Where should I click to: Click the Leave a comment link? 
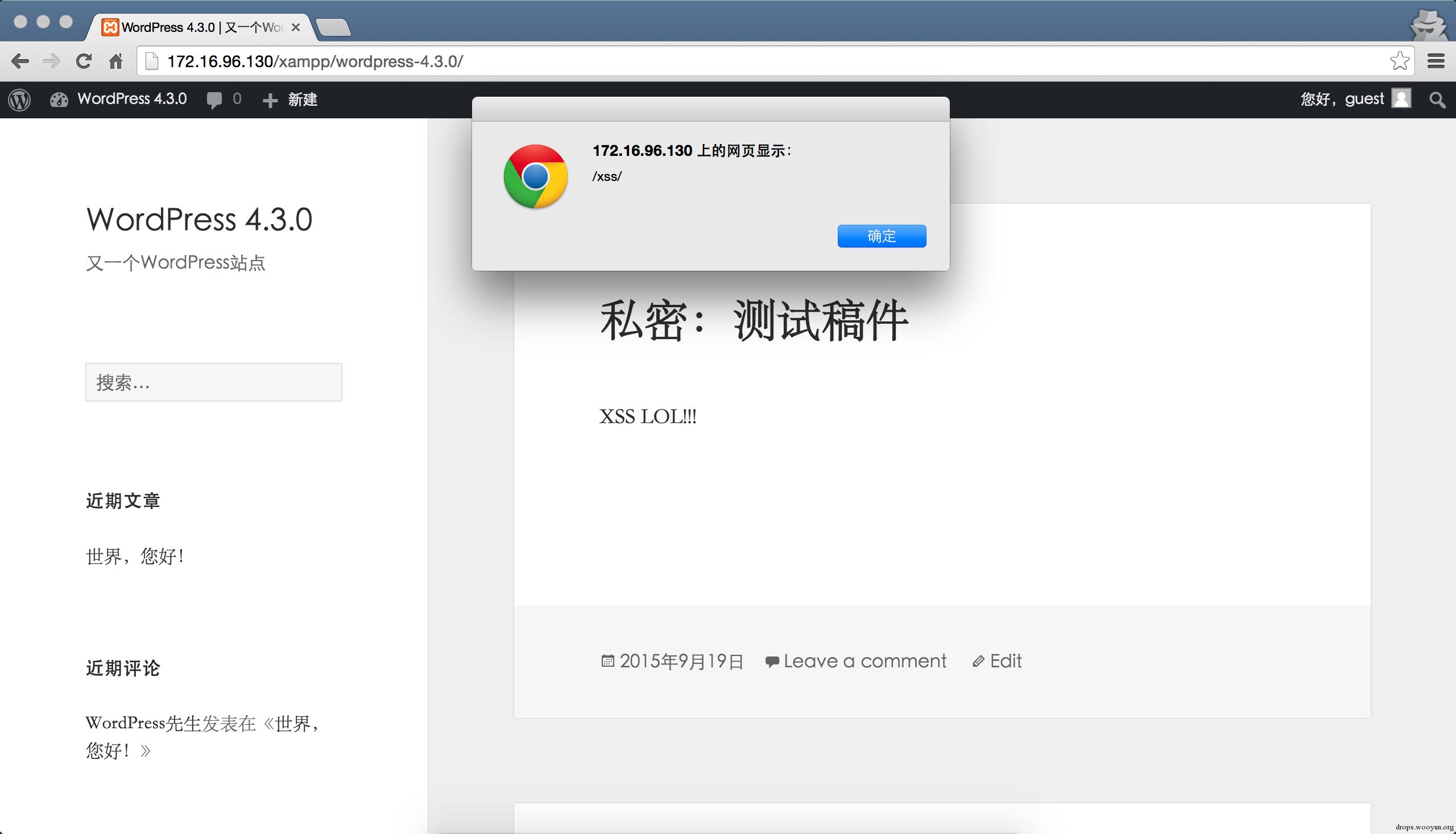click(x=864, y=661)
